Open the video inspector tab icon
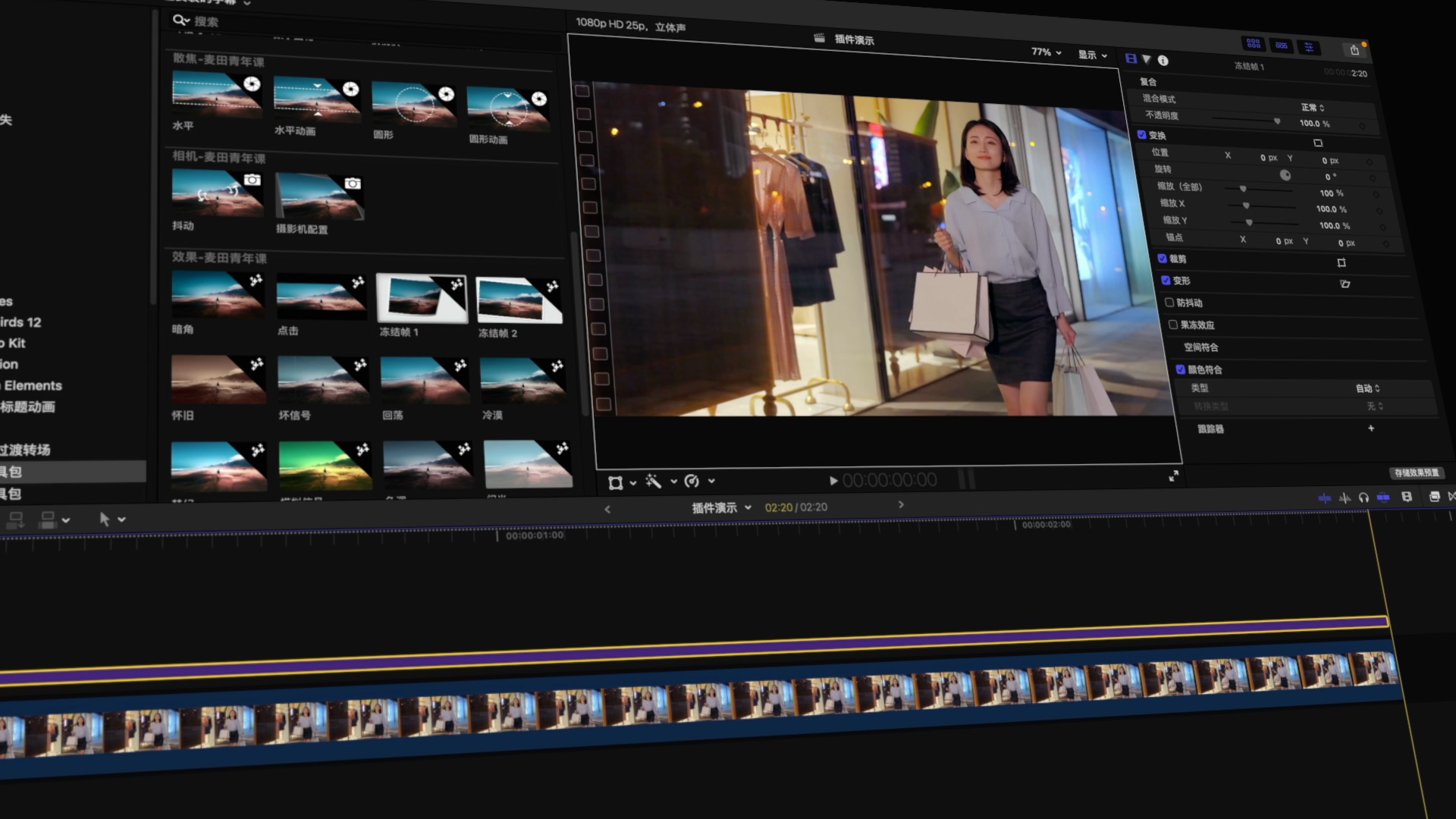 click(x=1131, y=58)
